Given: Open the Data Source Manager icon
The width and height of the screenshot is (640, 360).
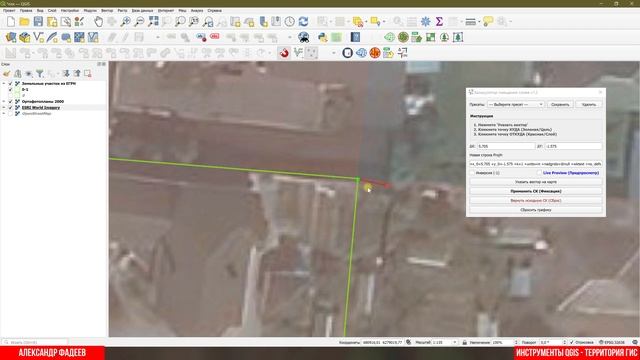Looking at the screenshot, I should coord(11,38).
